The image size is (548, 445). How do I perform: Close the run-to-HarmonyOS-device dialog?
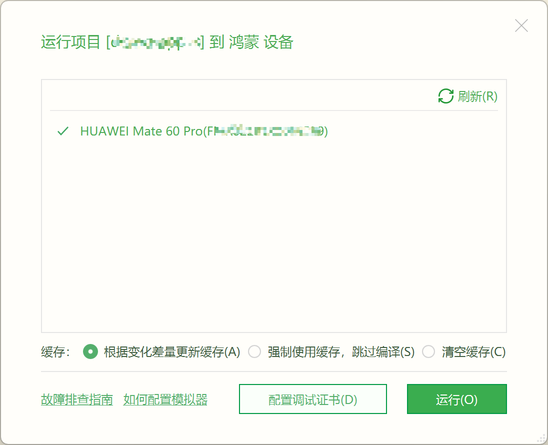pos(521,26)
